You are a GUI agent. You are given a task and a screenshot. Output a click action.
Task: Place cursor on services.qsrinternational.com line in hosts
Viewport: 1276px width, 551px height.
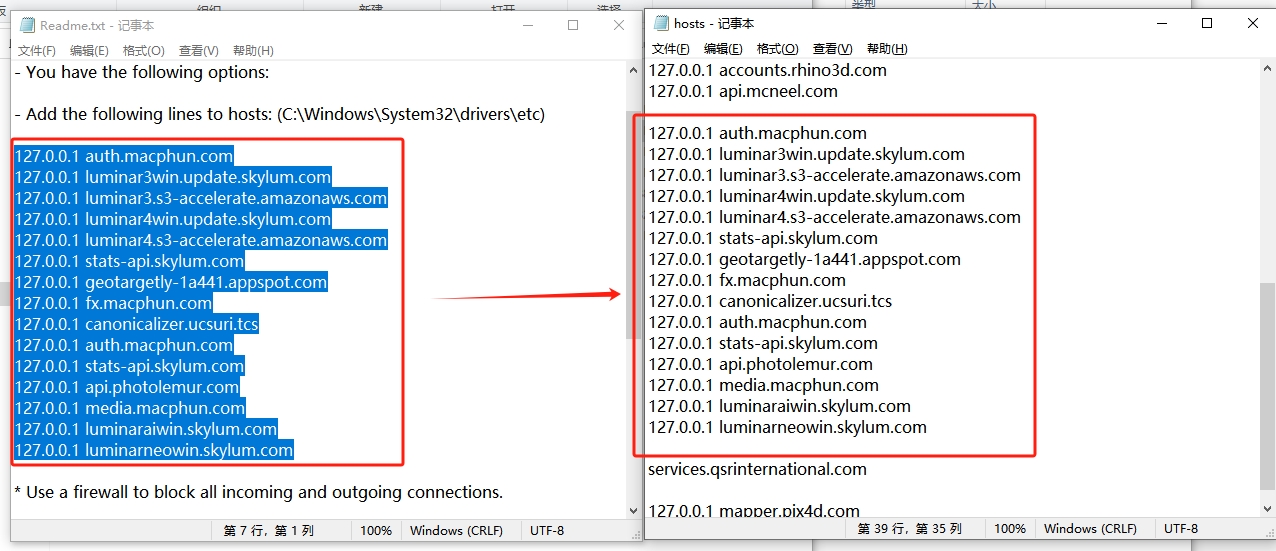pos(757,469)
